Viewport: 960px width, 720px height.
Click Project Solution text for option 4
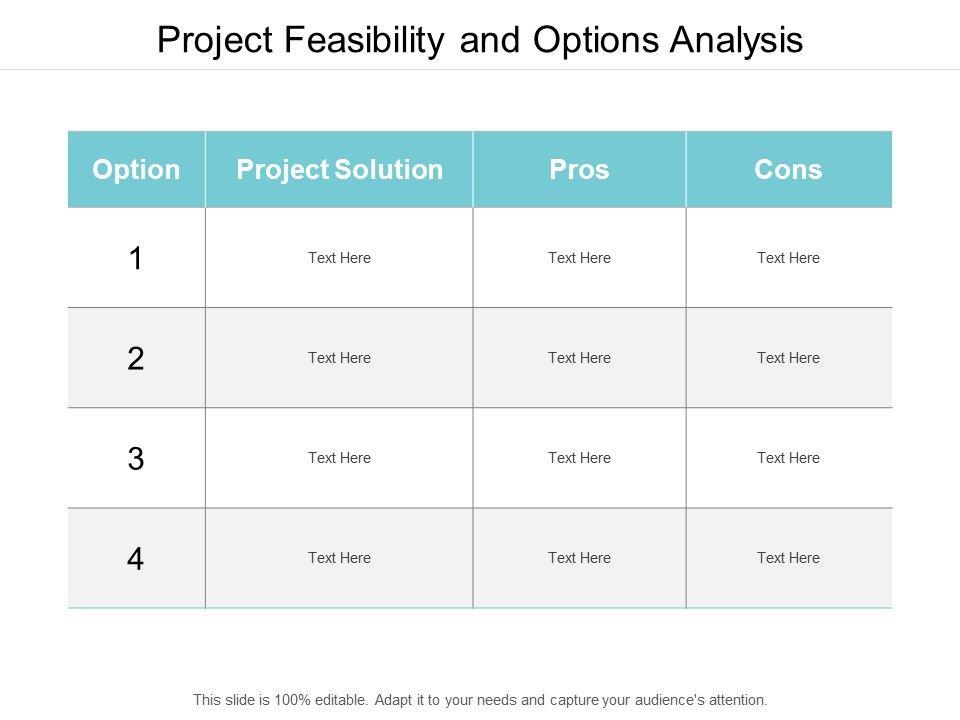pyautogui.click(x=339, y=558)
